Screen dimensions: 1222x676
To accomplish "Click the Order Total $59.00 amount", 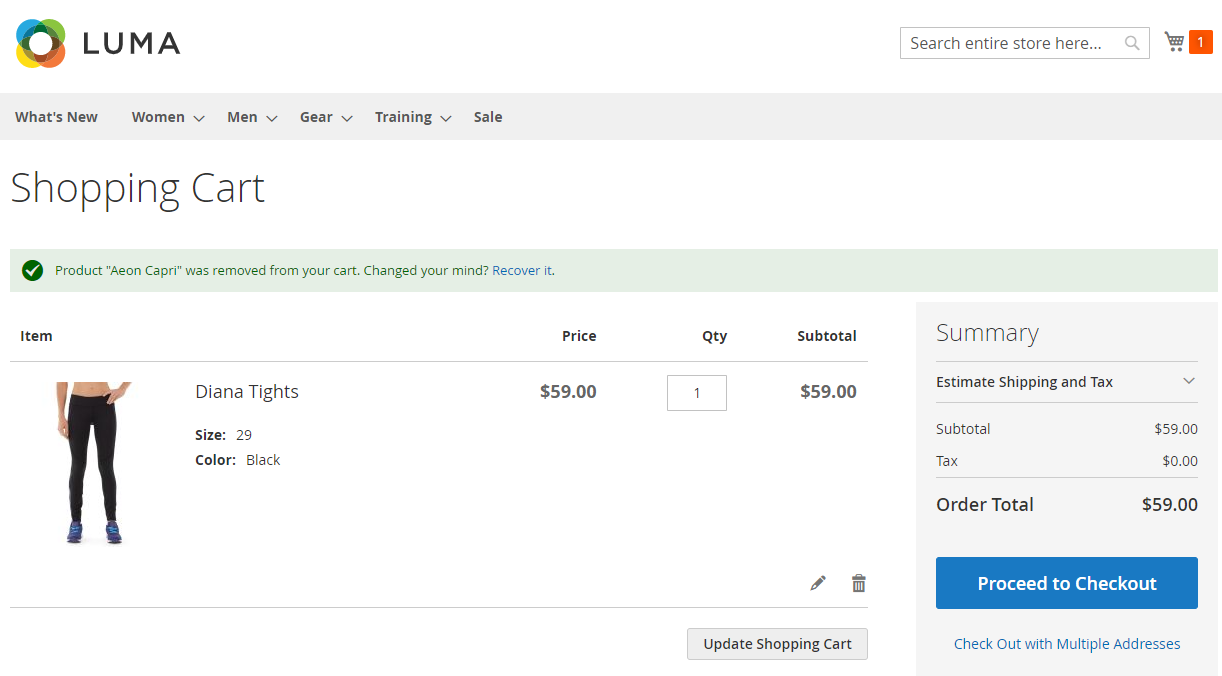I will pyautogui.click(x=1170, y=504).
